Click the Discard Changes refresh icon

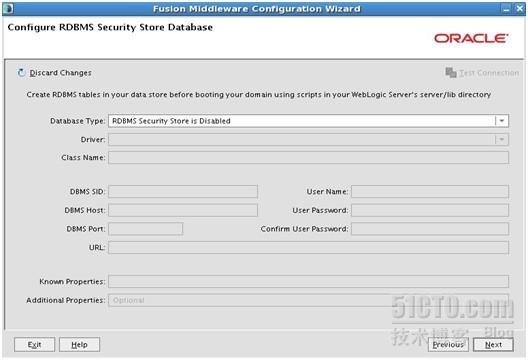tap(21, 73)
